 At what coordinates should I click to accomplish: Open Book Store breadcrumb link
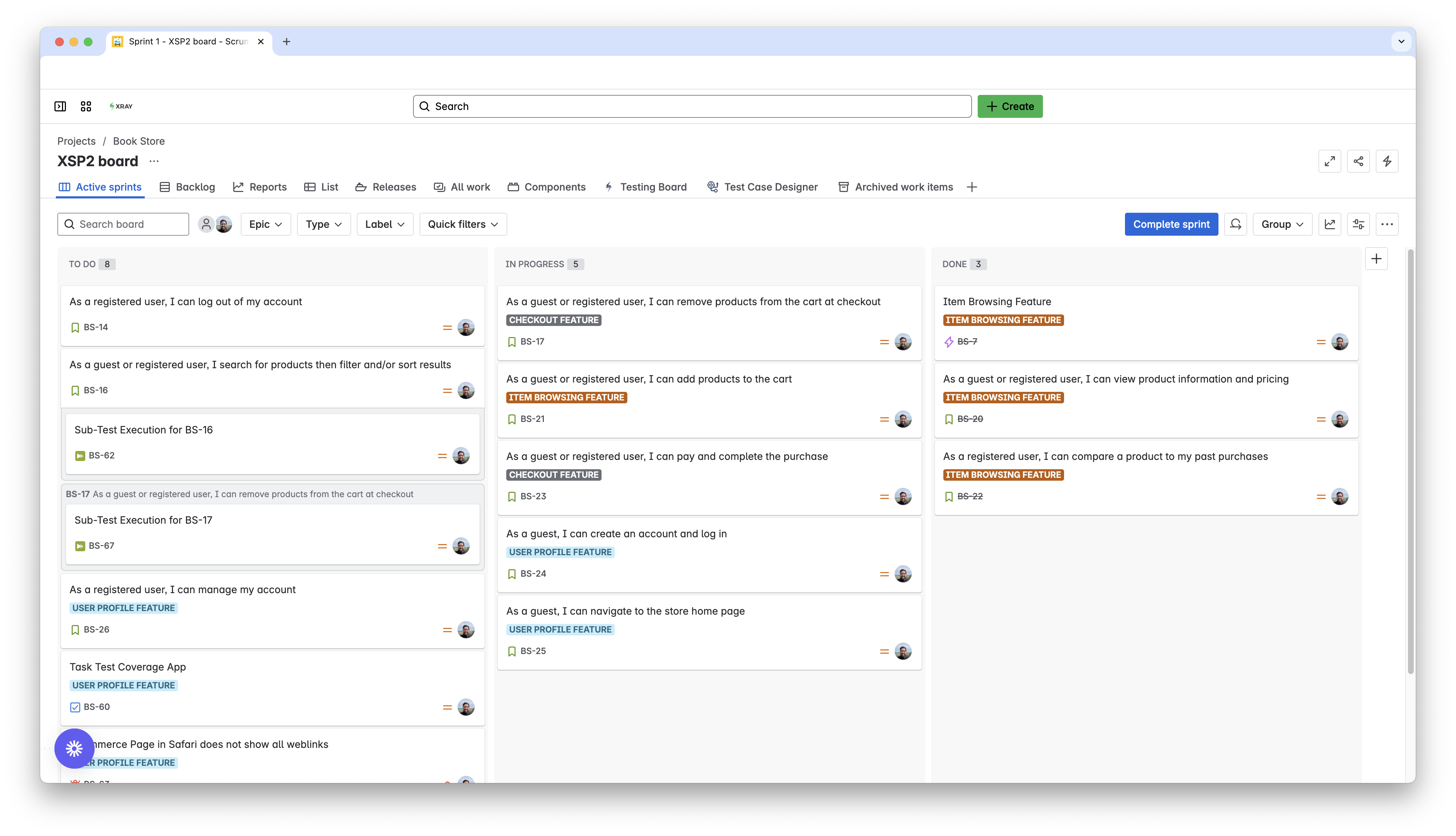(139, 141)
